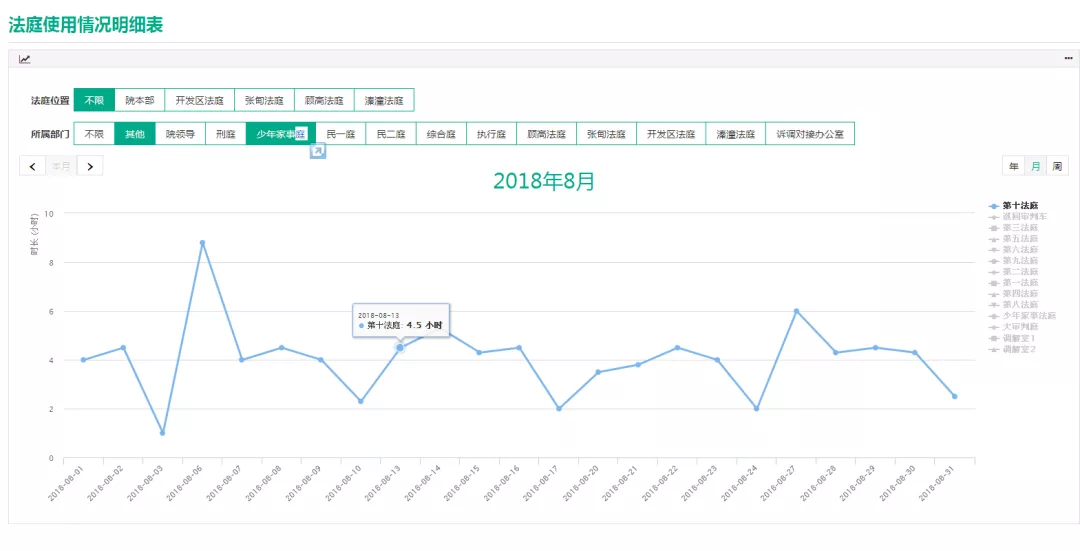Switch chart view to 年 (year)

[1014, 166]
